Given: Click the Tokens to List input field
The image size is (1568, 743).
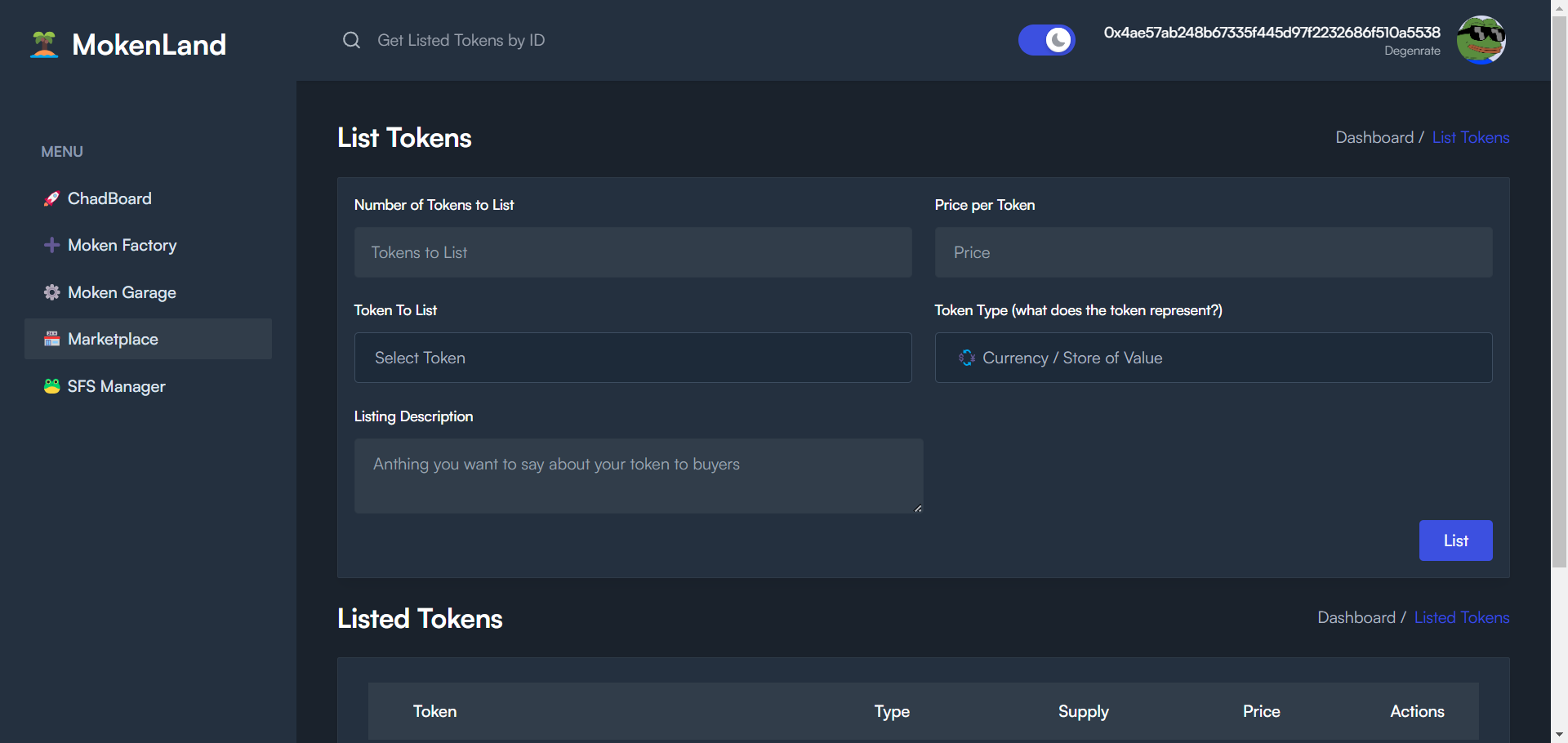Looking at the screenshot, I should coord(633,252).
